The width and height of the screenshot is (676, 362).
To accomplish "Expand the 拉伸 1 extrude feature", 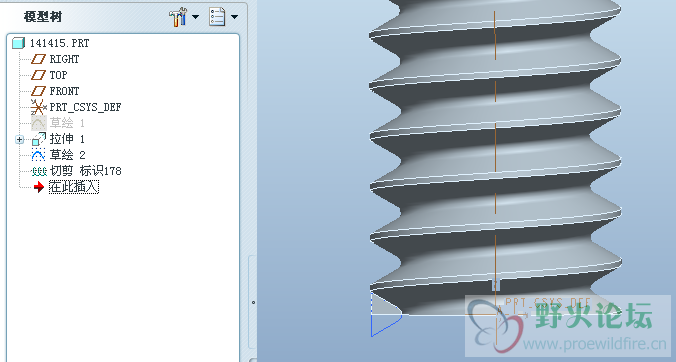I will (x=19, y=139).
